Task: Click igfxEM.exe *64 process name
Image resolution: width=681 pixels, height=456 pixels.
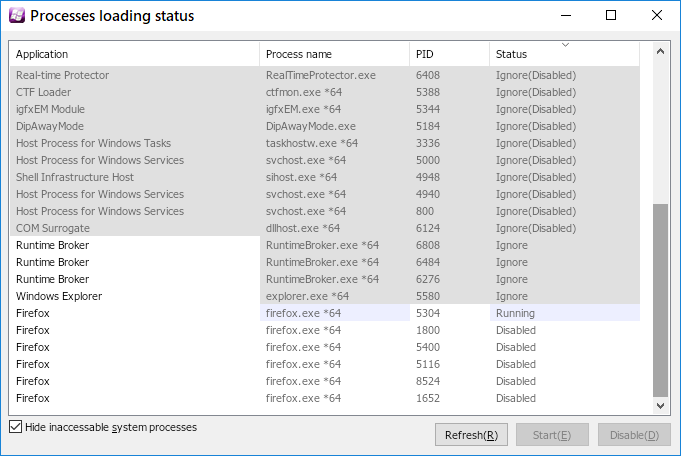Action: point(304,109)
